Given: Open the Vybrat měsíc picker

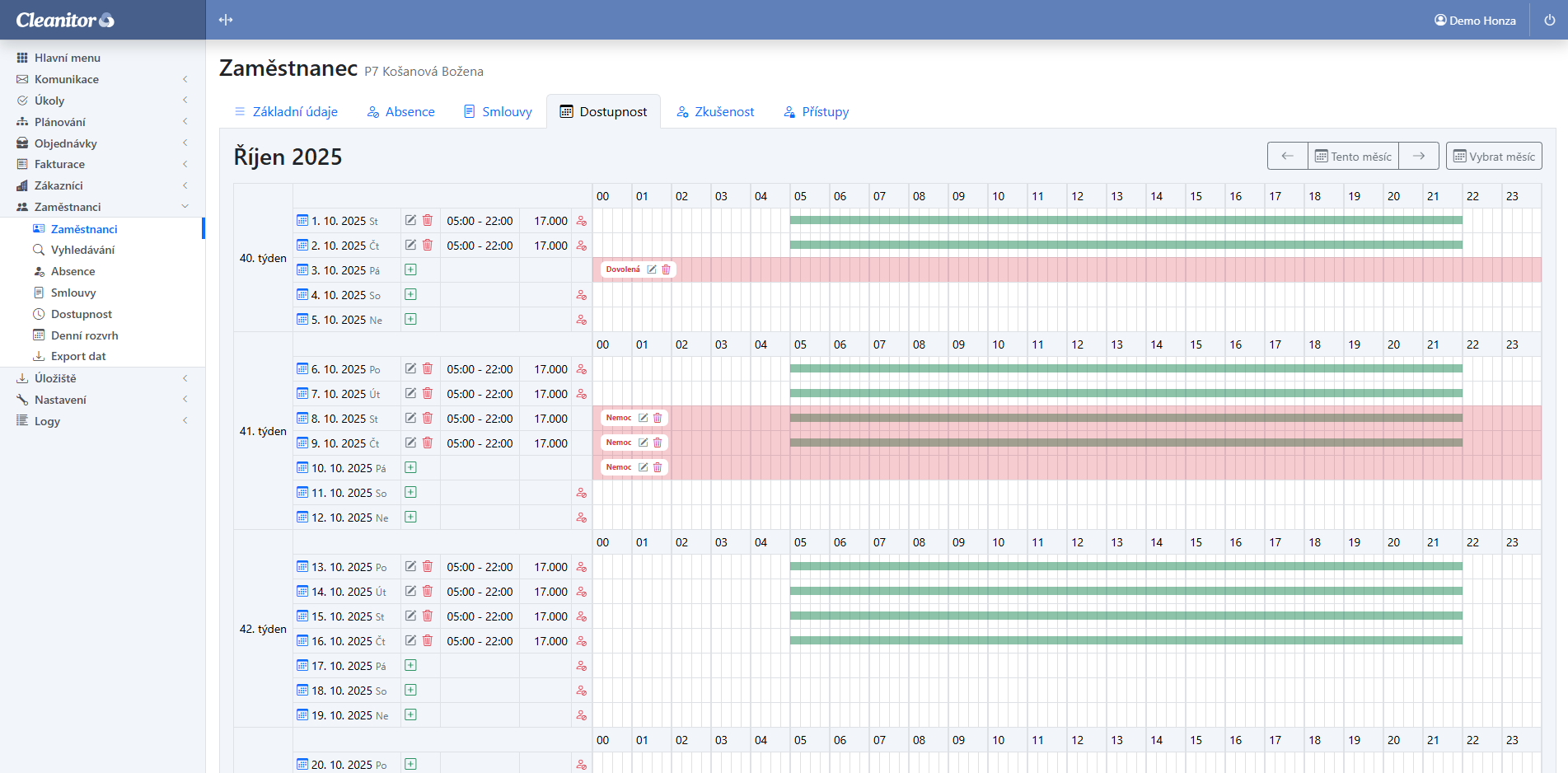Looking at the screenshot, I should pos(1494,156).
